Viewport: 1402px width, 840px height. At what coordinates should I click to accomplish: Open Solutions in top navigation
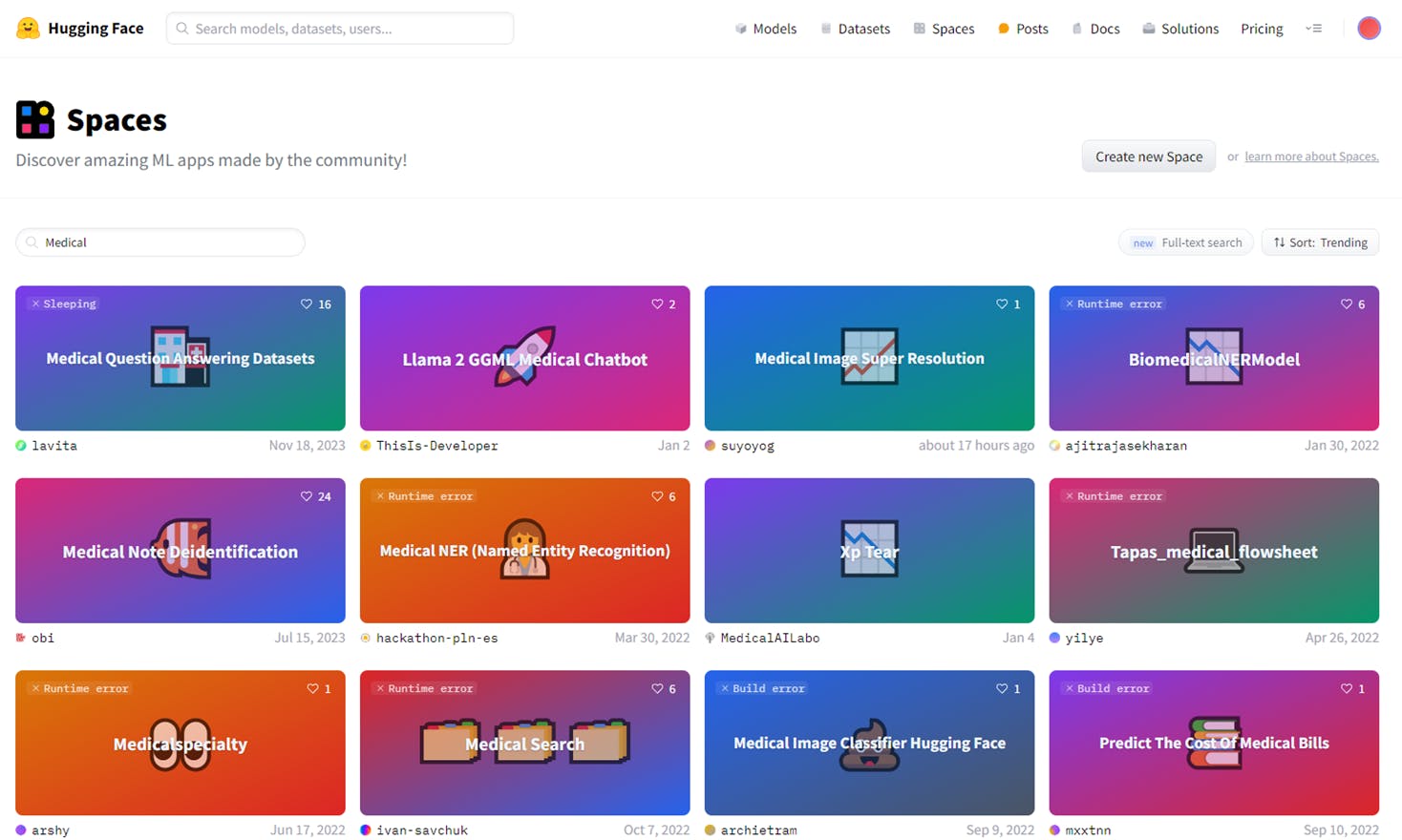[x=1180, y=29]
